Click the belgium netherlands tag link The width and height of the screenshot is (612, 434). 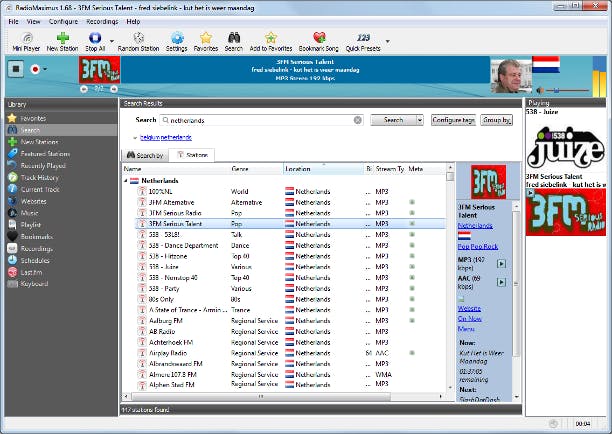pyautogui.click(x=166, y=138)
